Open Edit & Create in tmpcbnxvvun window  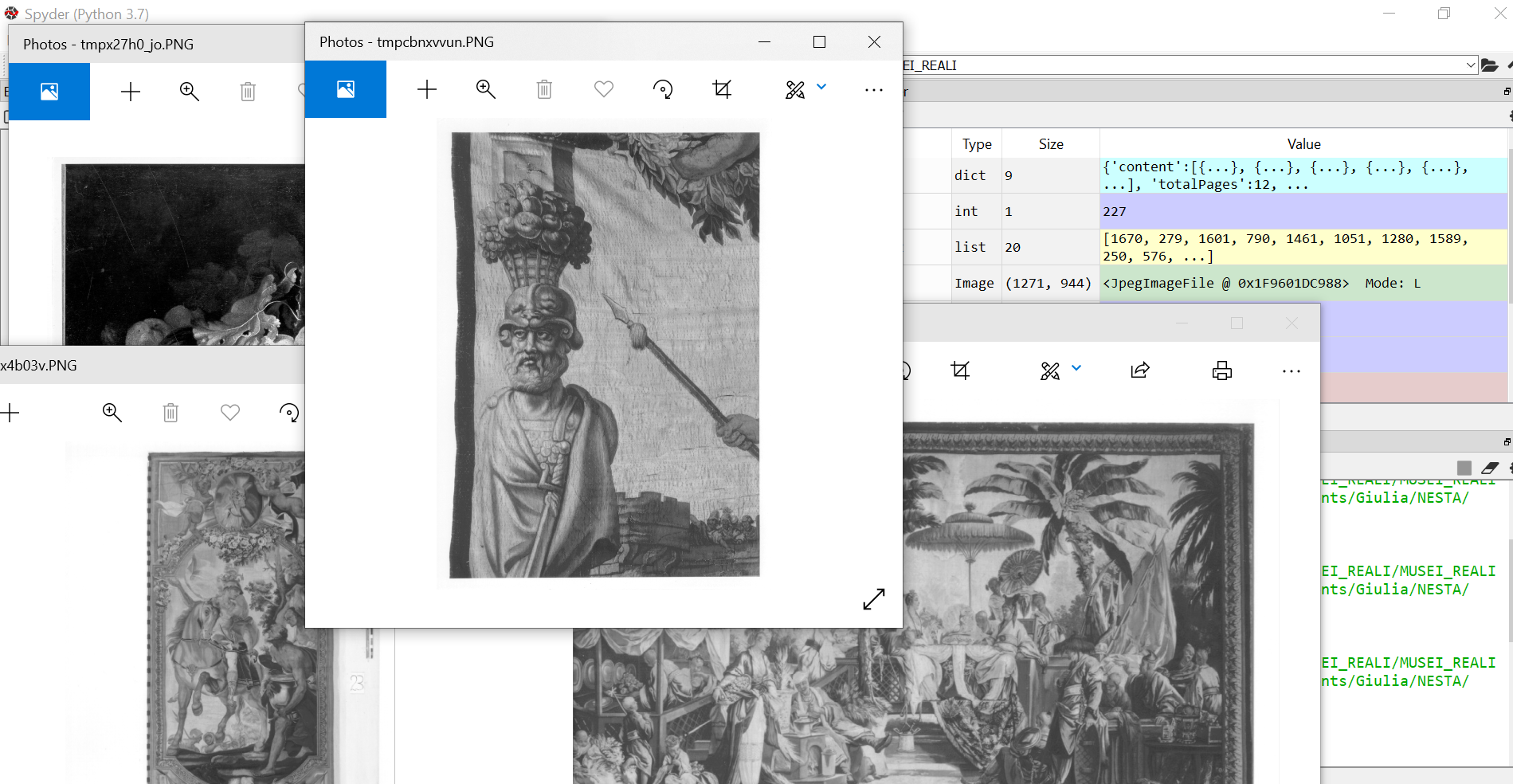(795, 89)
